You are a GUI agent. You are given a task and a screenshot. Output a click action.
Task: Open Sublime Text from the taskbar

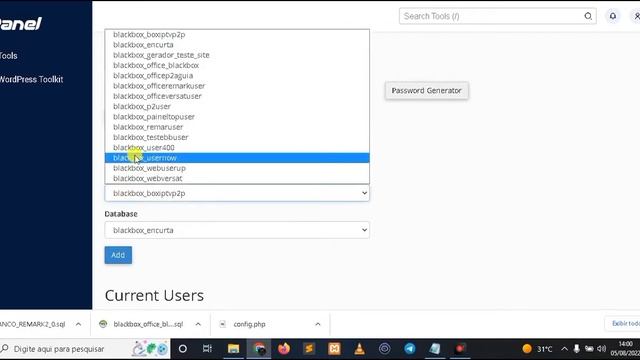(309, 349)
